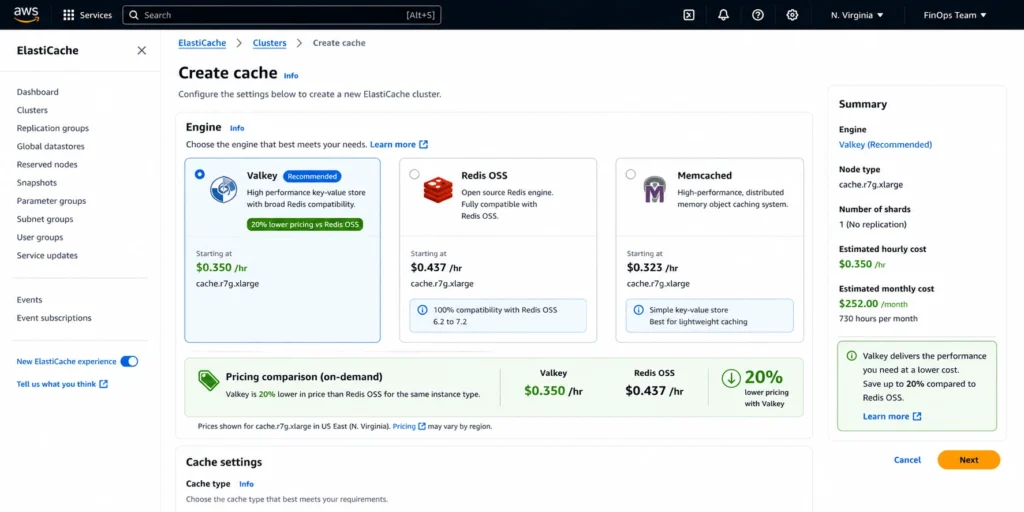Click the info icon in Redis compatibility note
The height and width of the screenshot is (512, 1024).
[x=422, y=310]
